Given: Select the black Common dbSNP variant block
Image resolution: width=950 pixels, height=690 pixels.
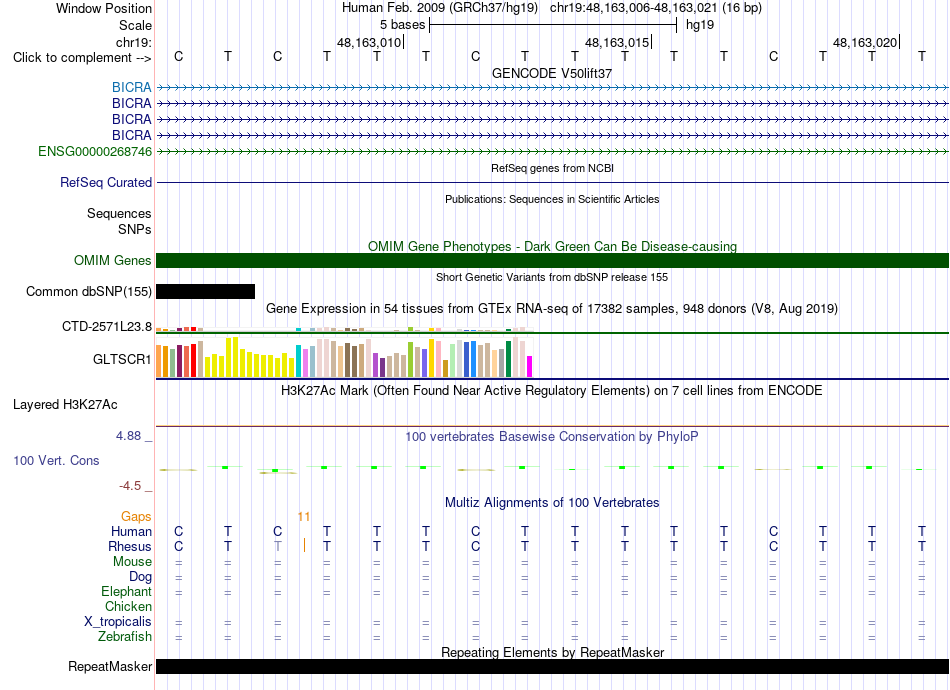Looking at the screenshot, I should click(205, 291).
